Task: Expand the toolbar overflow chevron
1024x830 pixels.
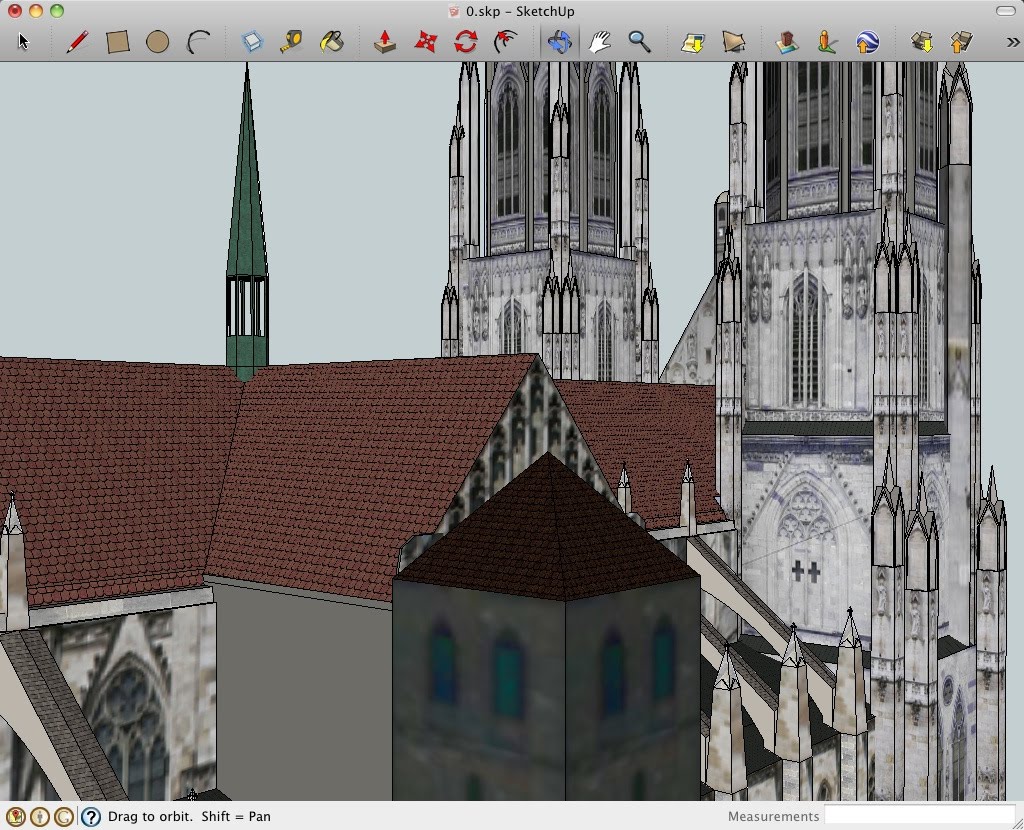Action: (x=1012, y=42)
